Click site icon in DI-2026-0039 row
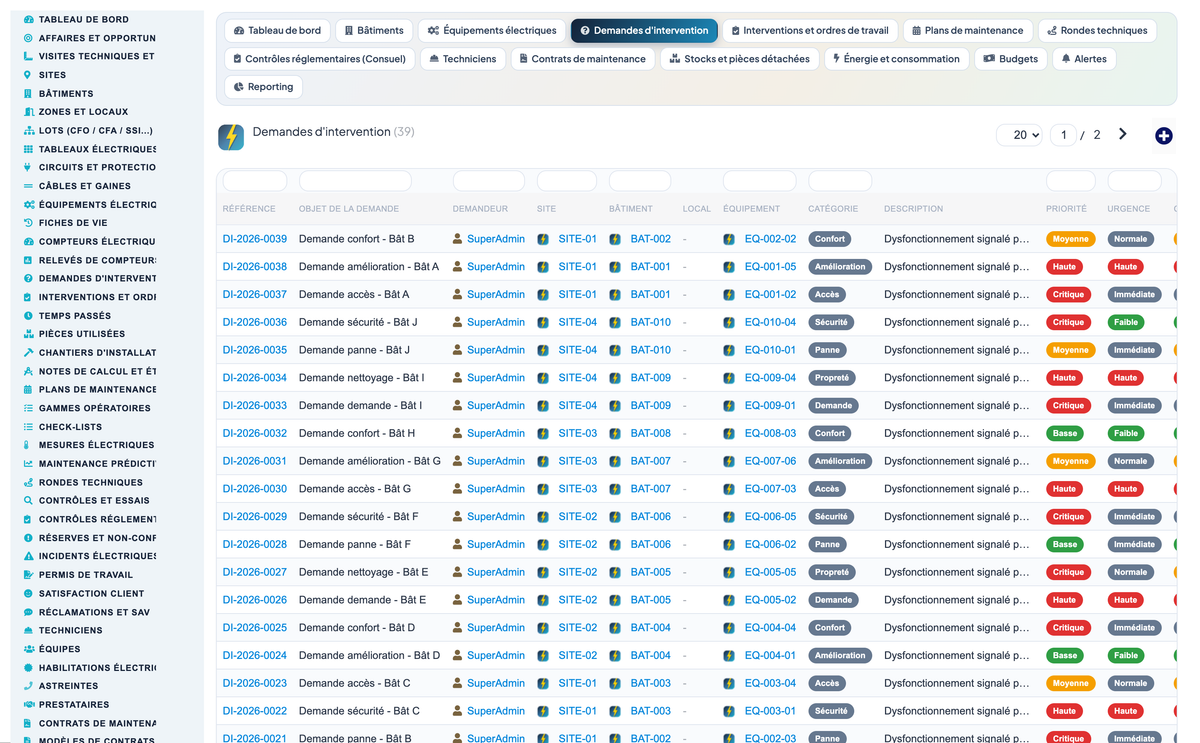 click(543, 239)
